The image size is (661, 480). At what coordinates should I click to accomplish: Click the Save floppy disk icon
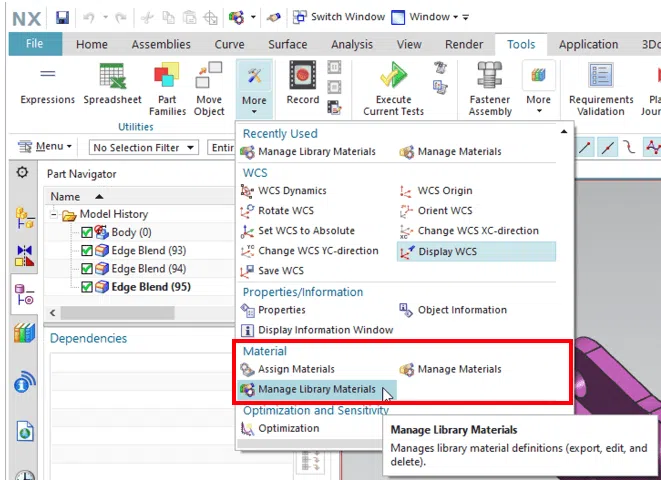pyautogui.click(x=62, y=17)
